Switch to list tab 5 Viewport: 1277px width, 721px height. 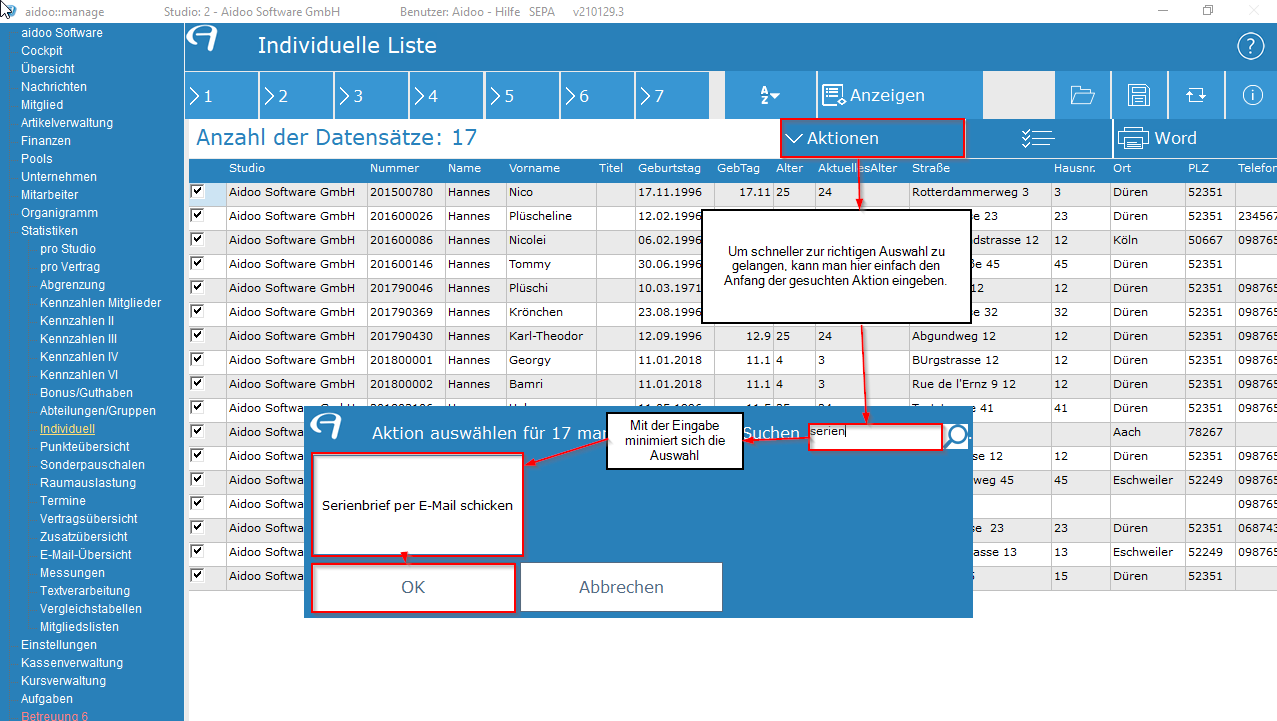click(522, 96)
